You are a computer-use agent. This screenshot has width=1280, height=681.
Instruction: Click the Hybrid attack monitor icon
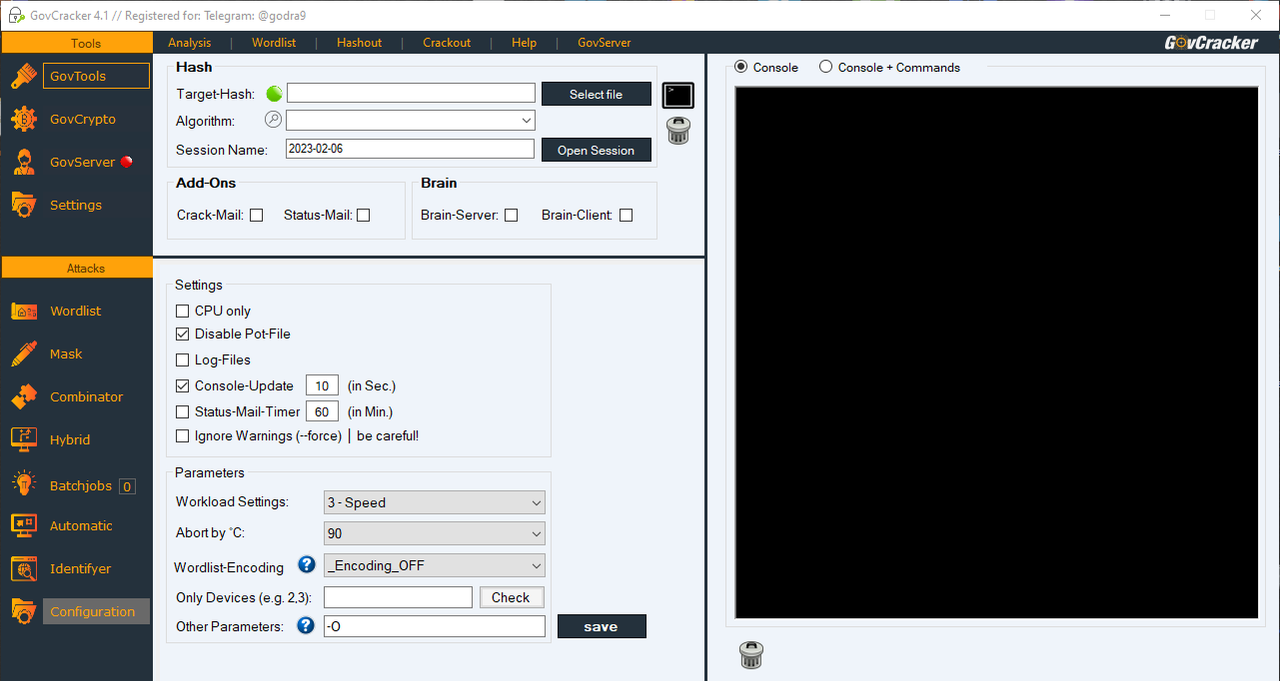[x=24, y=440]
